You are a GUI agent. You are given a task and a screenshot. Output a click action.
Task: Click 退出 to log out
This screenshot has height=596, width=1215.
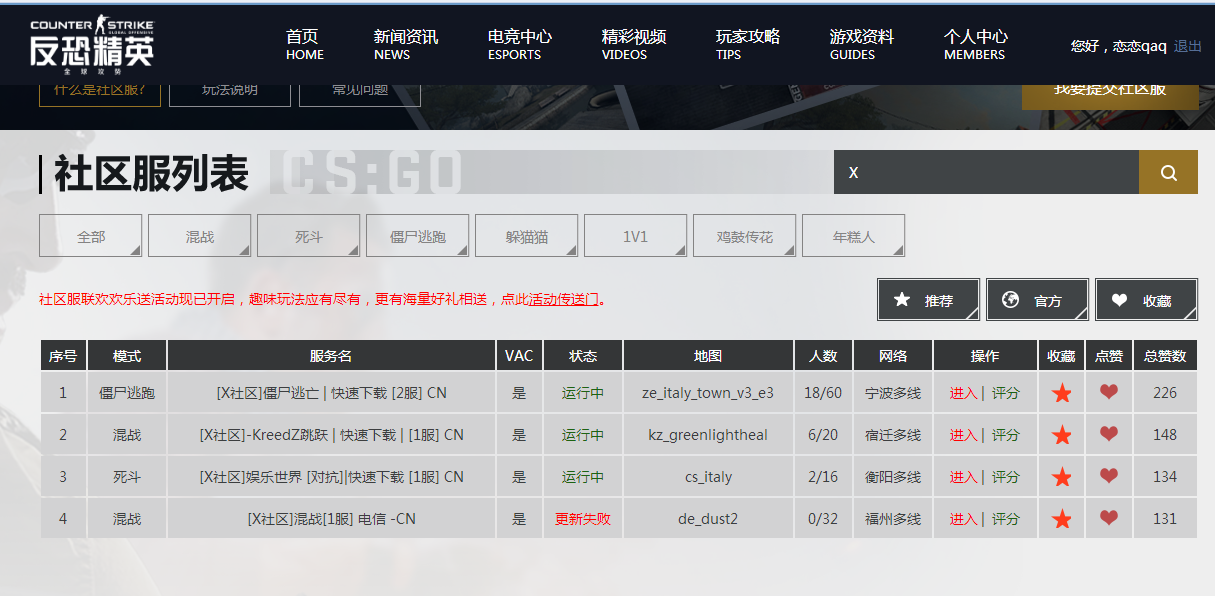[1186, 46]
